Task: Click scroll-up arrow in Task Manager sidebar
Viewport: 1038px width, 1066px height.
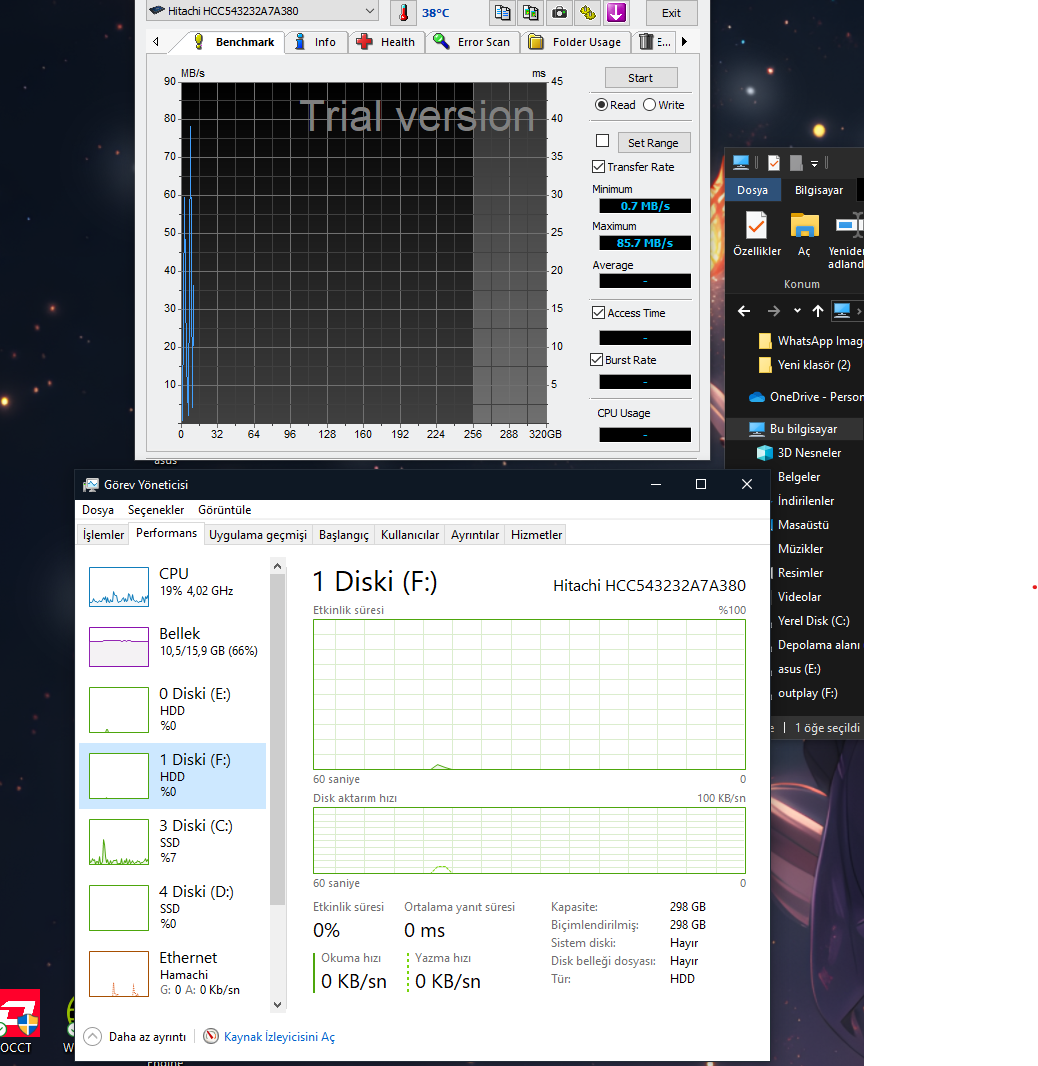Action: pyautogui.click(x=277, y=566)
